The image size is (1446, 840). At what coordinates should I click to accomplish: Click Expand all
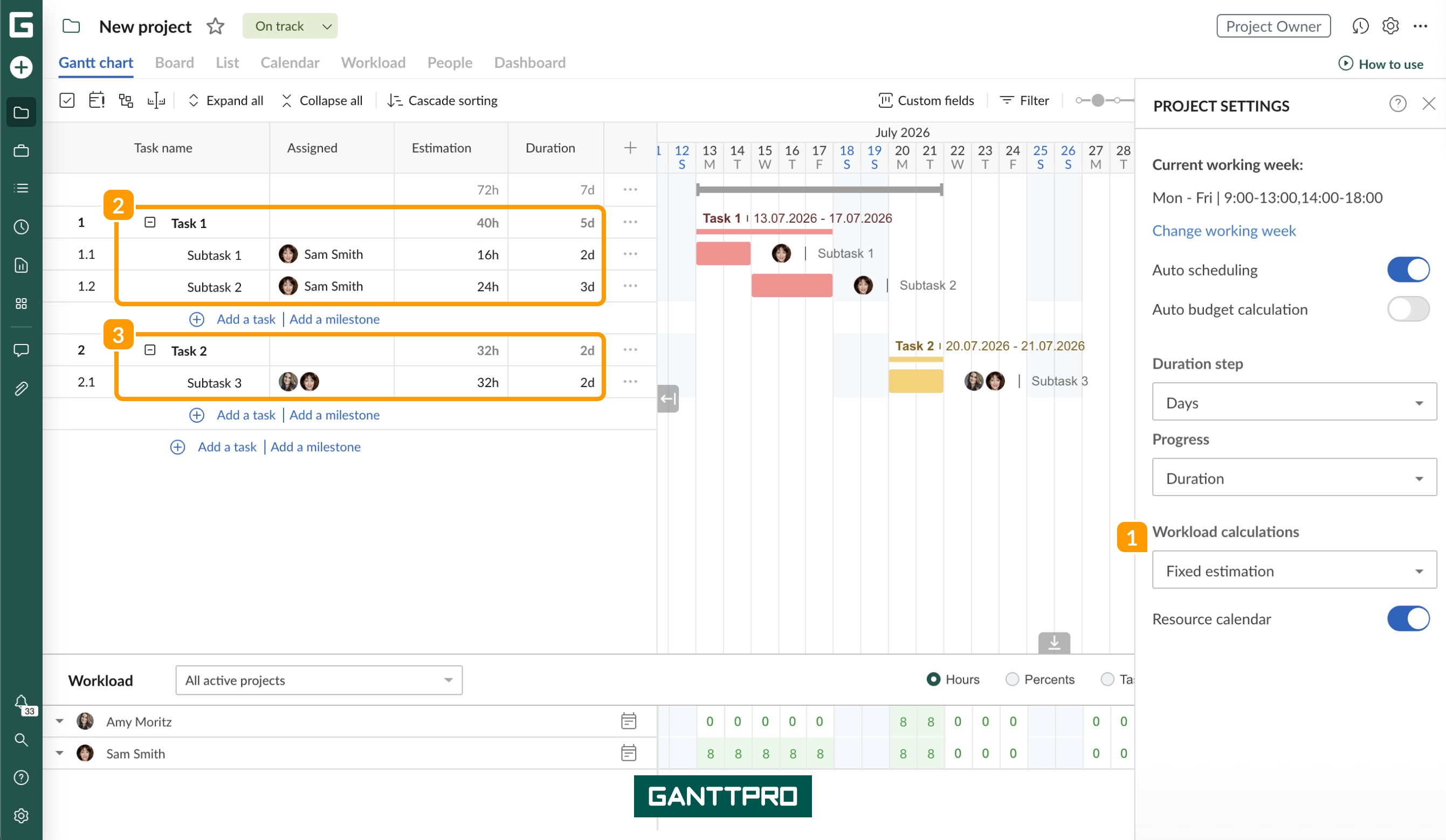click(225, 100)
